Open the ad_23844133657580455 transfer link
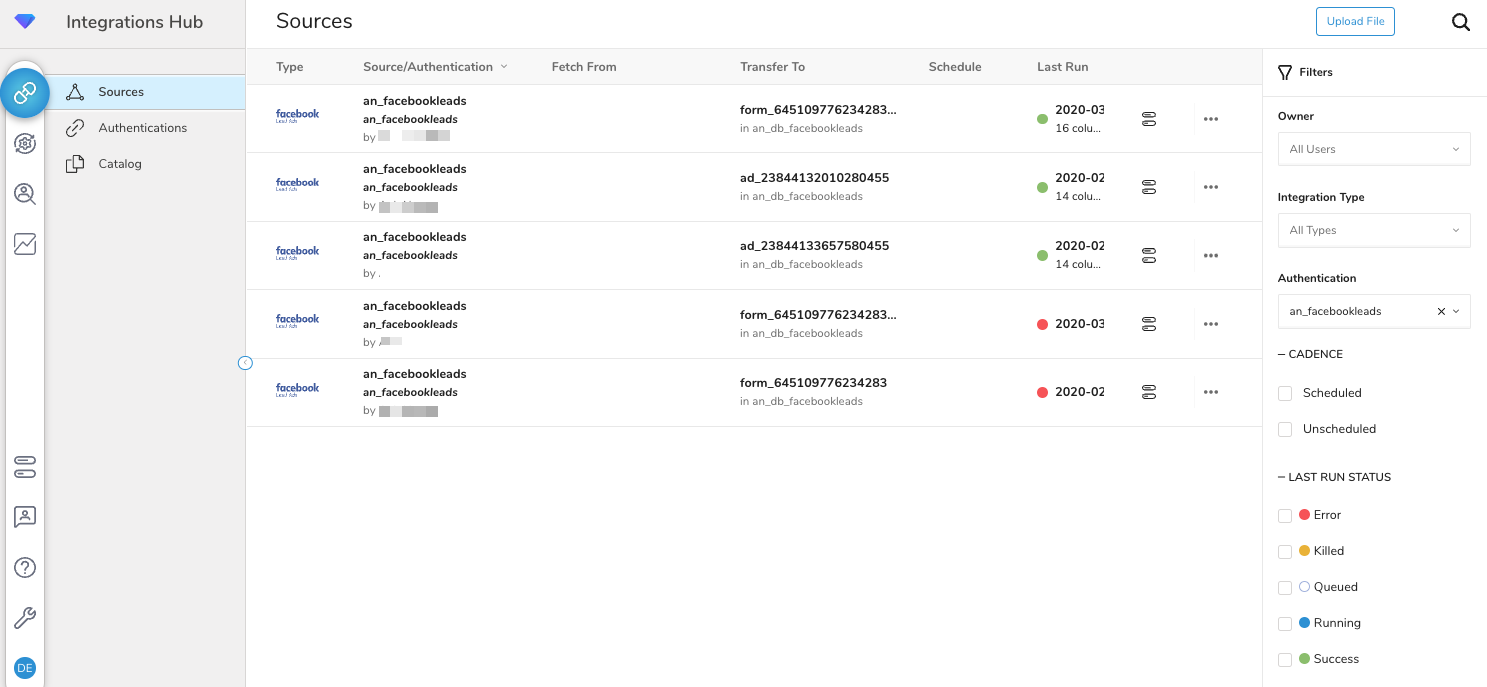The height and width of the screenshot is (687, 1487). (x=814, y=246)
